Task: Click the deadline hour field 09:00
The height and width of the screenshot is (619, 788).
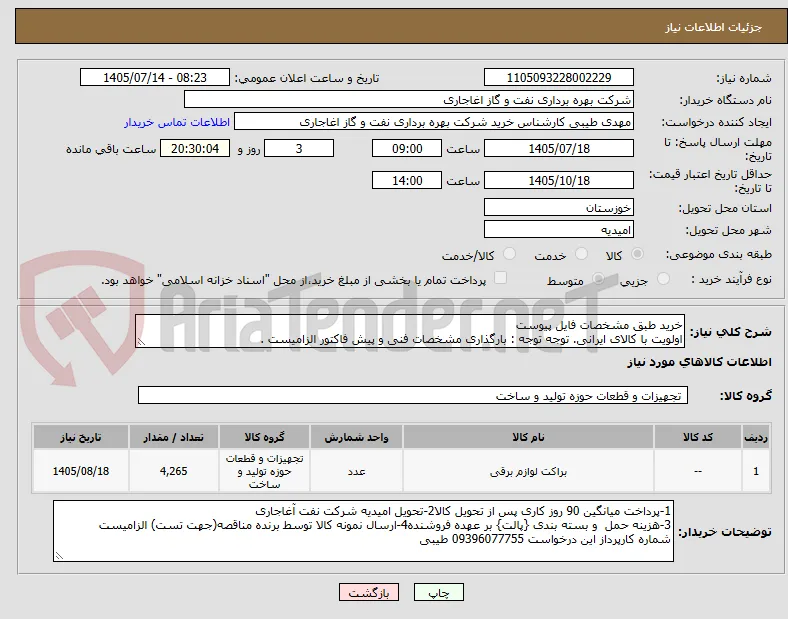Action: click(407, 149)
